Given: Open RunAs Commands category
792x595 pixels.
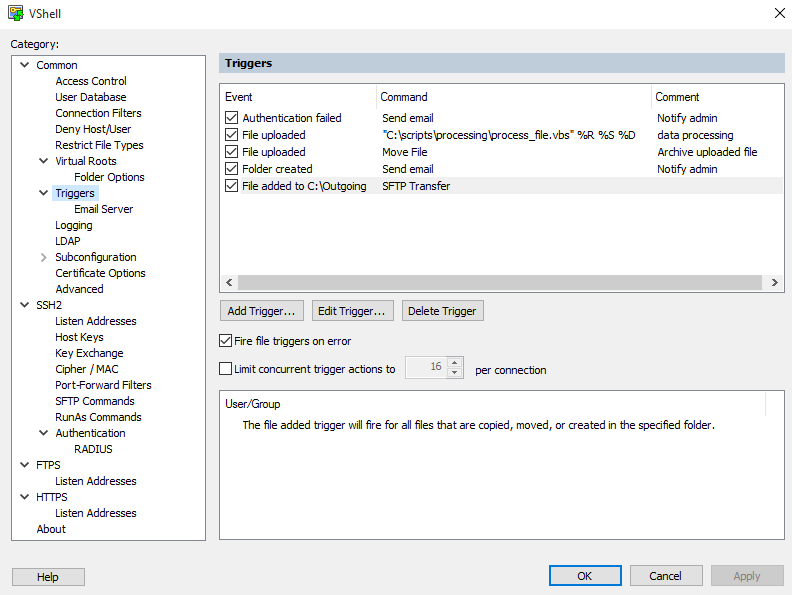Looking at the screenshot, I should [x=98, y=417].
